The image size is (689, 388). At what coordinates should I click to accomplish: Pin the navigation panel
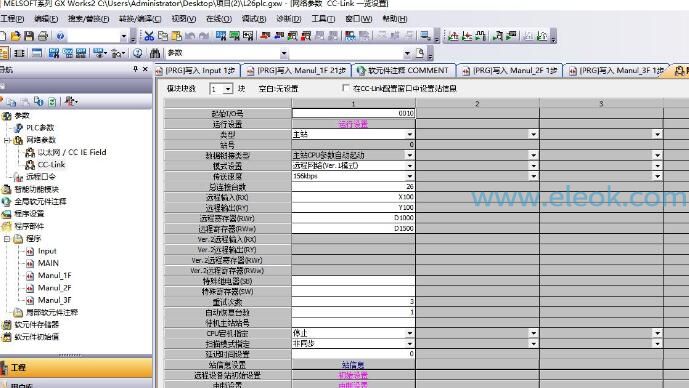click(135, 69)
